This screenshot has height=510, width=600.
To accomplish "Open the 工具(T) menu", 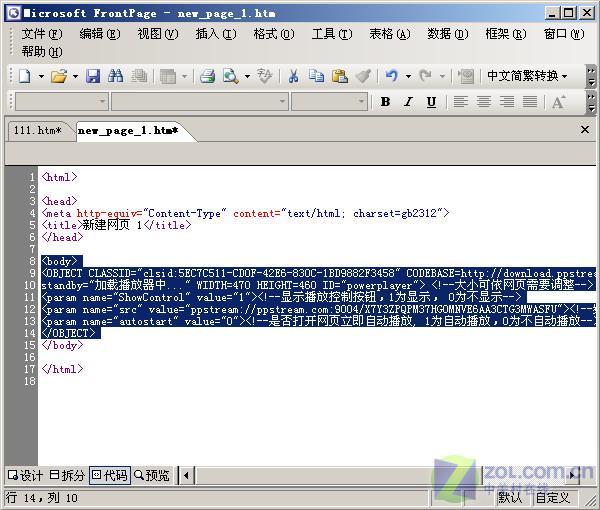I will (x=332, y=34).
